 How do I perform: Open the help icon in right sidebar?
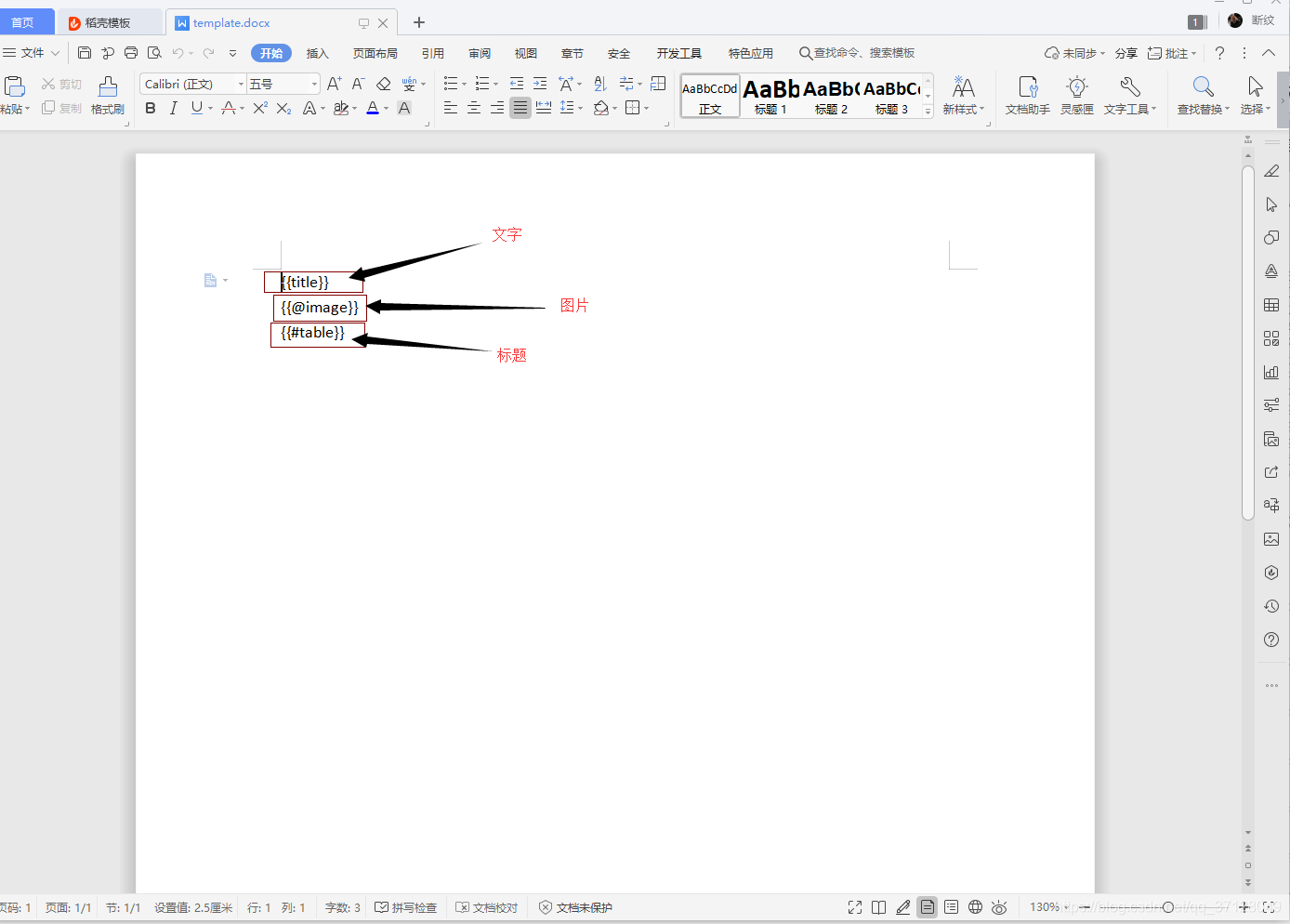click(x=1271, y=640)
